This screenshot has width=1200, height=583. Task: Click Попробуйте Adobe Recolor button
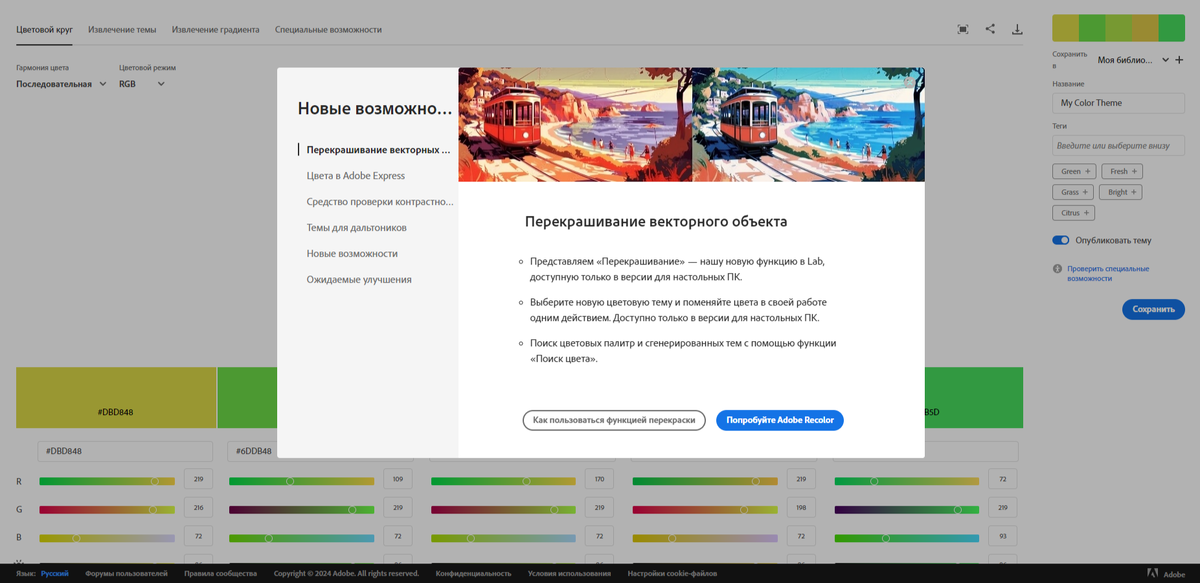point(780,420)
